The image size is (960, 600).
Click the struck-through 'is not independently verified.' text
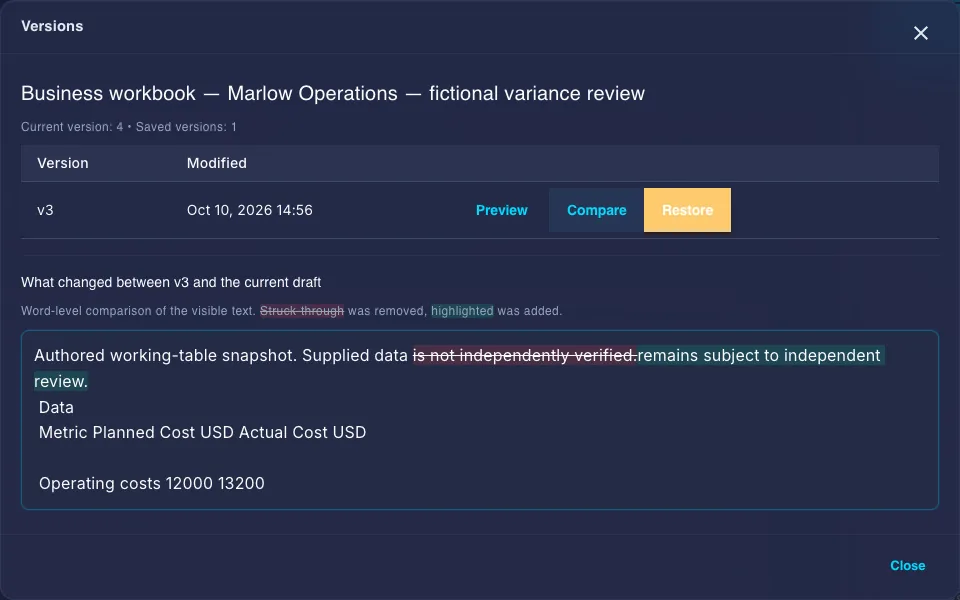pos(525,355)
